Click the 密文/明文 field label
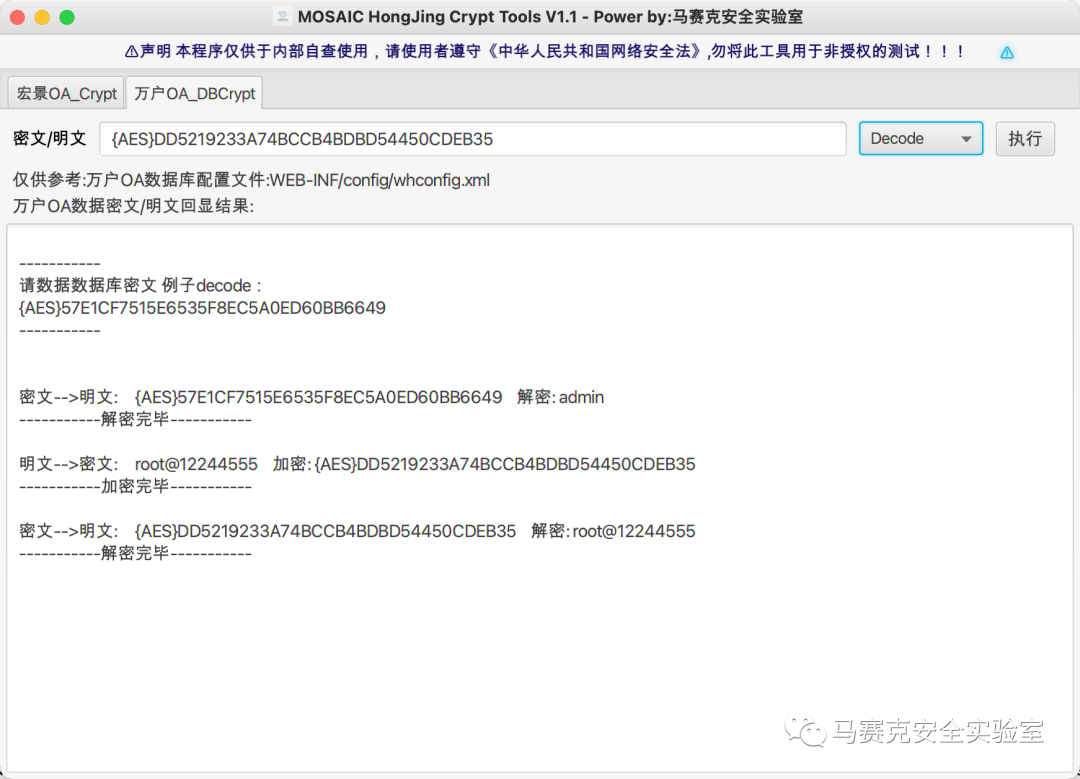The image size is (1080, 779). click(50, 138)
